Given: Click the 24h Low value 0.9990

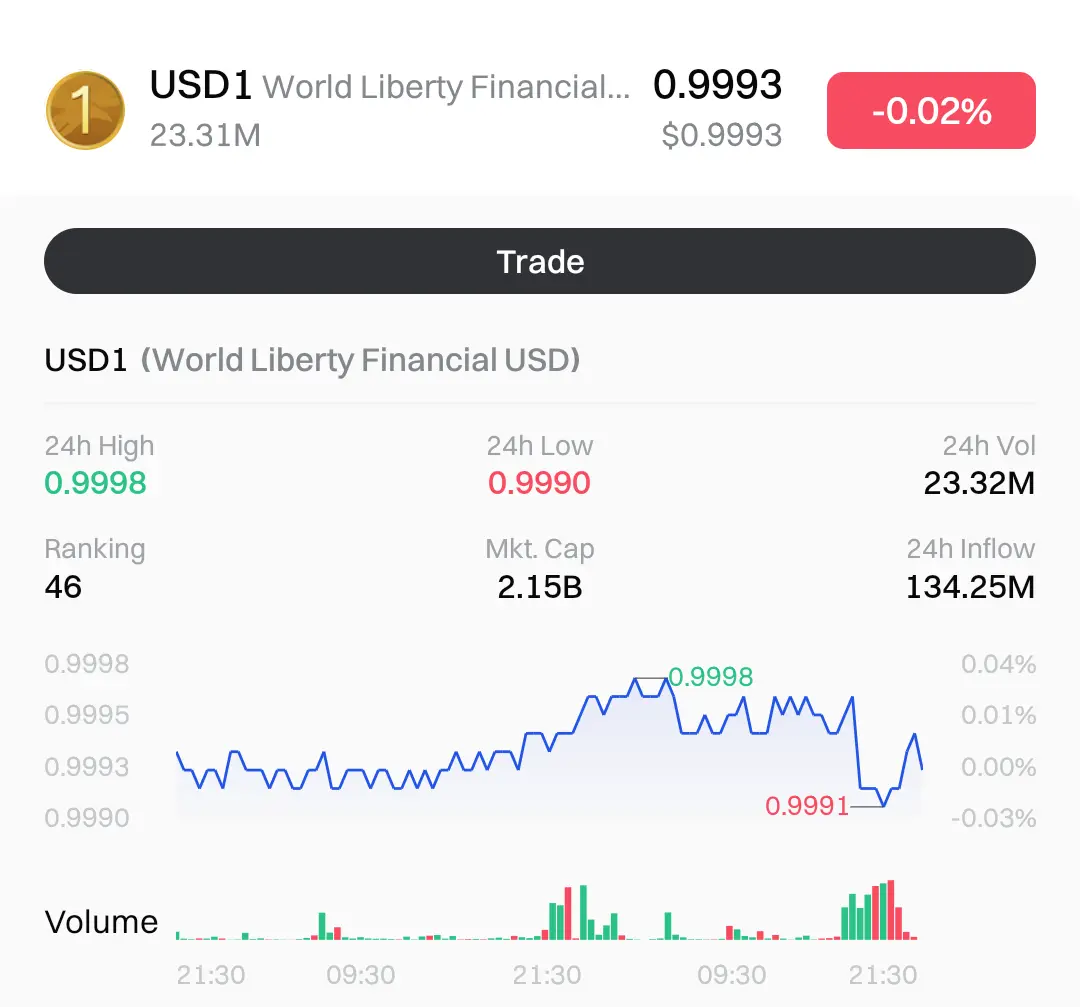Looking at the screenshot, I should coord(539,483).
